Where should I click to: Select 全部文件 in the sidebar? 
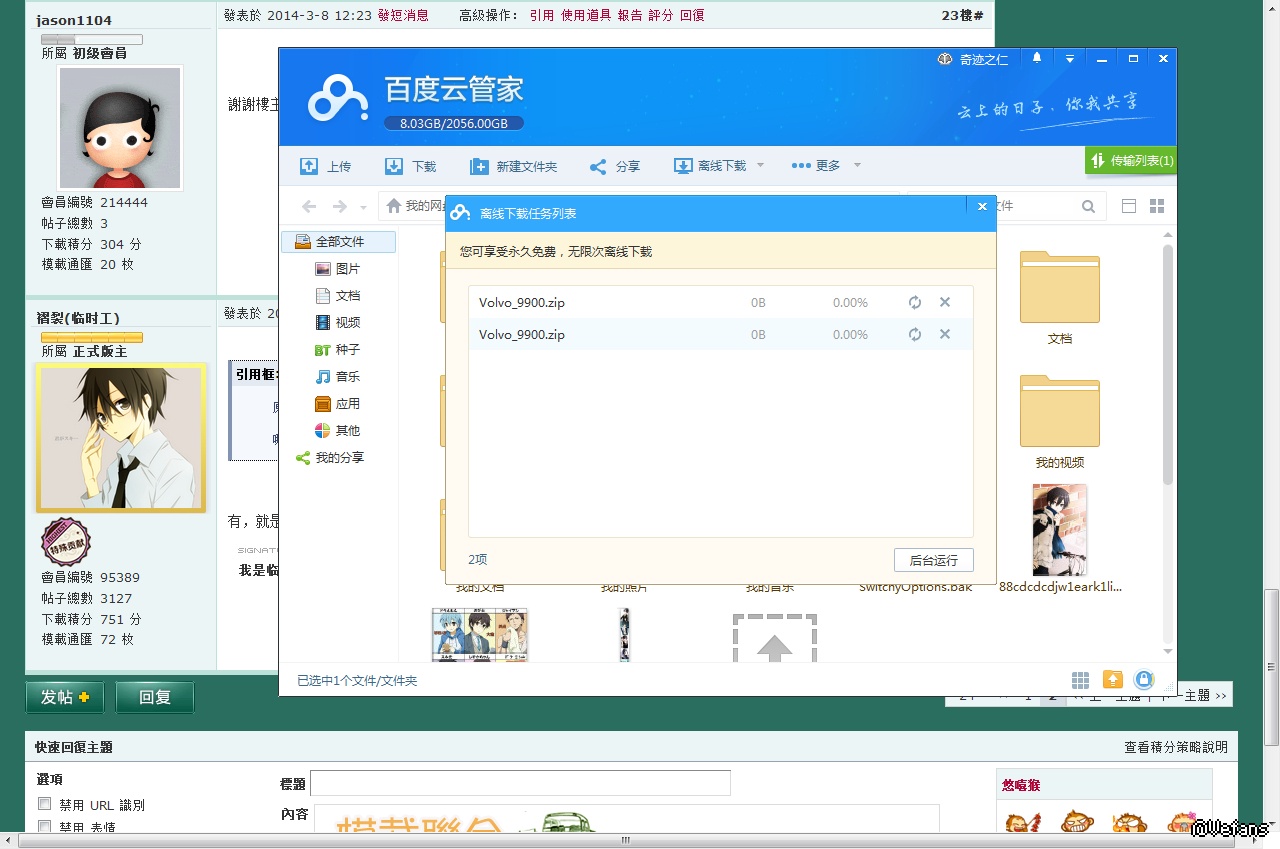coord(339,242)
